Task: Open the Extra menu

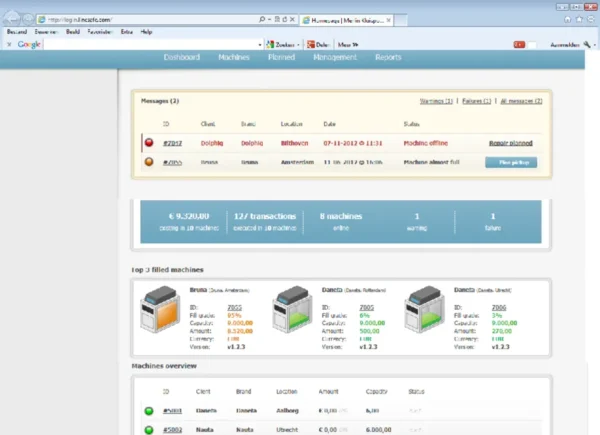Action: tap(127, 32)
